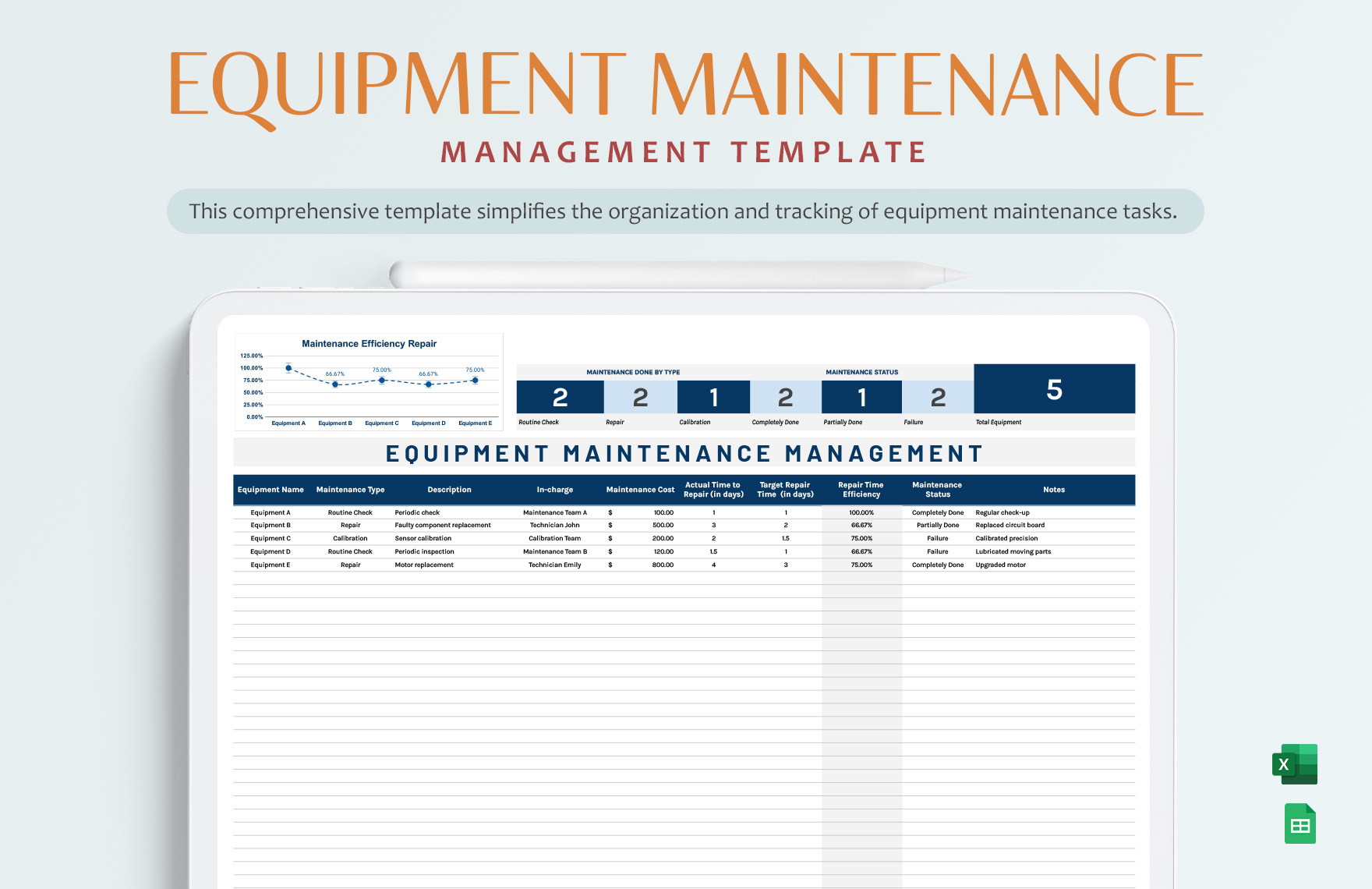The image size is (1372, 889).
Task: Click the Maintenance Status section header
Action: point(861,372)
